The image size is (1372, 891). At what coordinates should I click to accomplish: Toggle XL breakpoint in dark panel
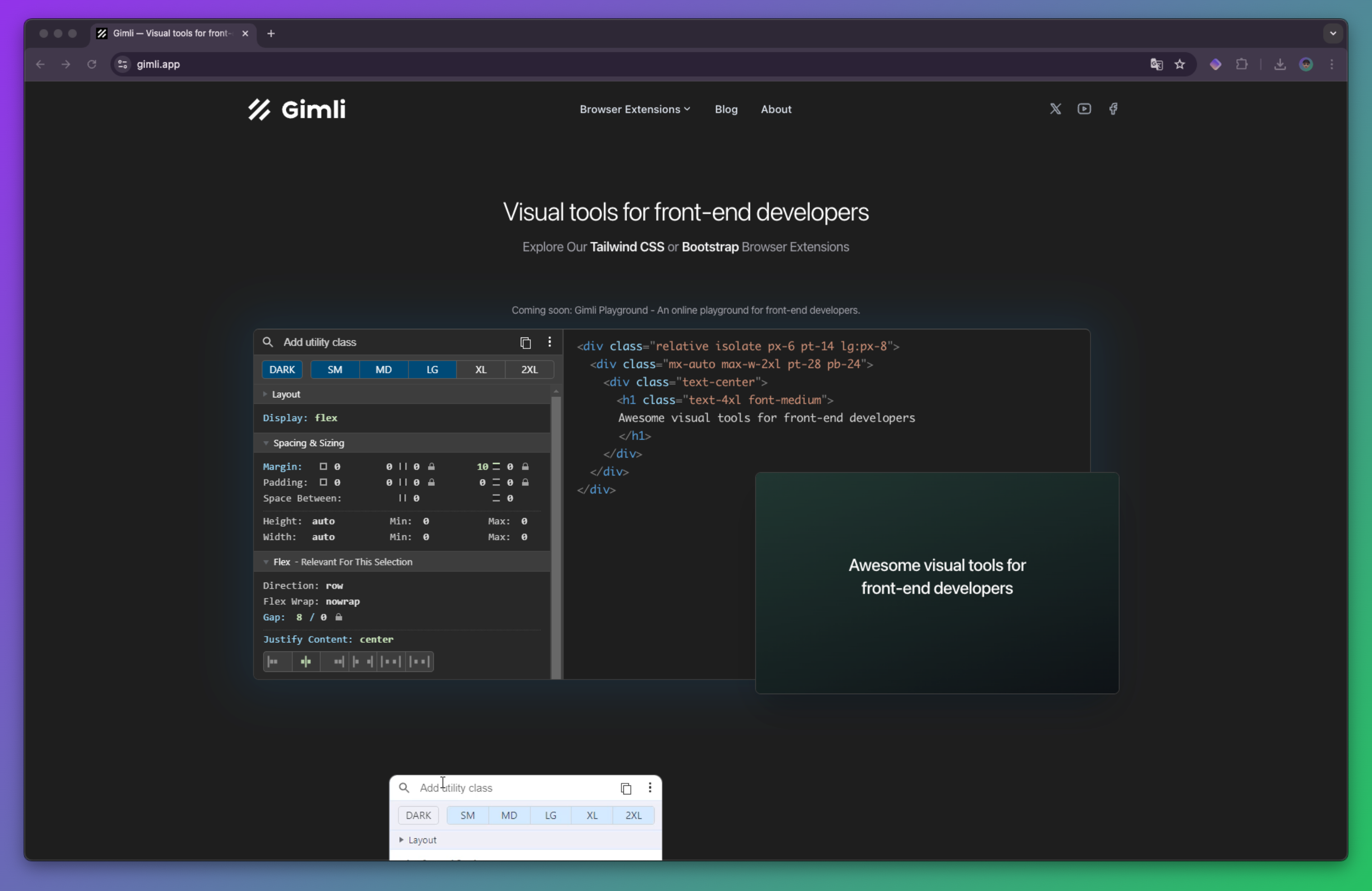point(481,369)
